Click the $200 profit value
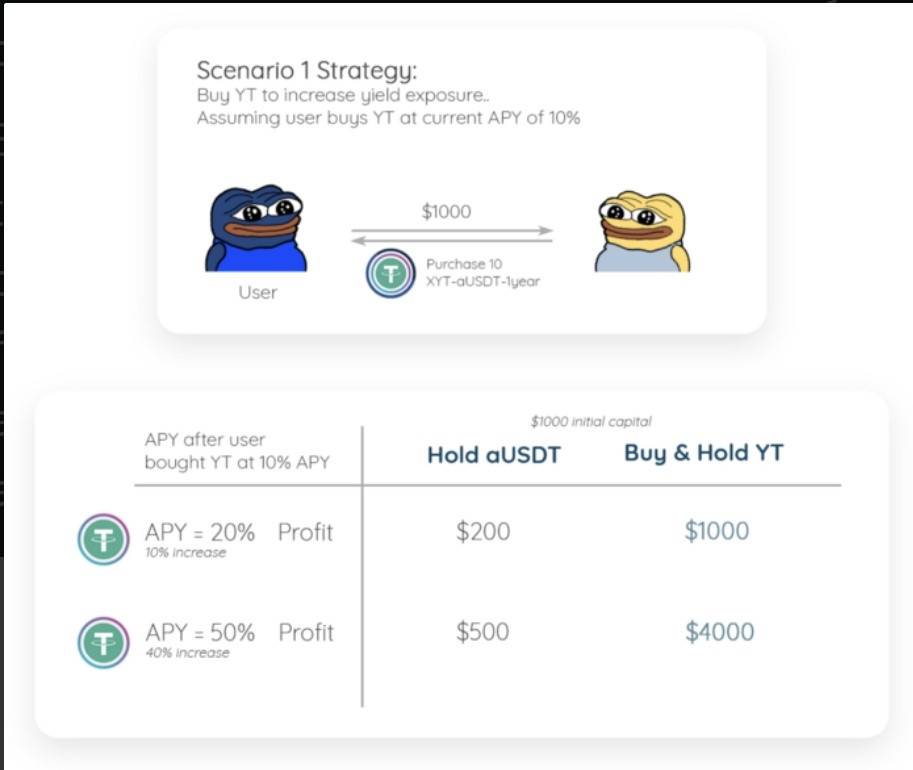The width and height of the screenshot is (913, 770). click(x=483, y=532)
